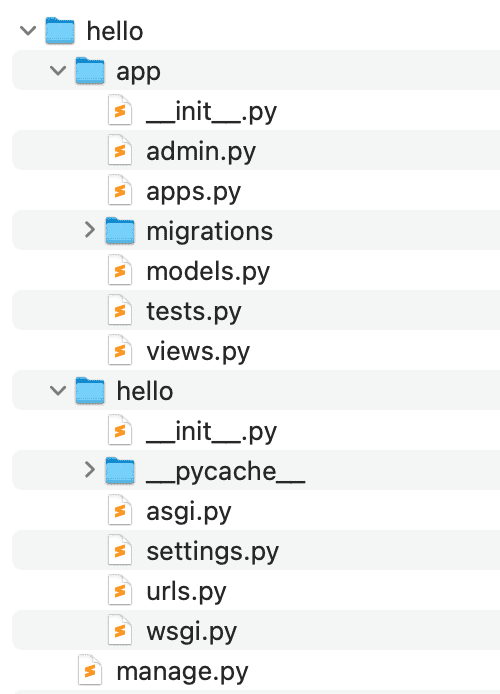Click the __init__.py icon under nested hello
This screenshot has width=500, height=694.
click(120, 430)
